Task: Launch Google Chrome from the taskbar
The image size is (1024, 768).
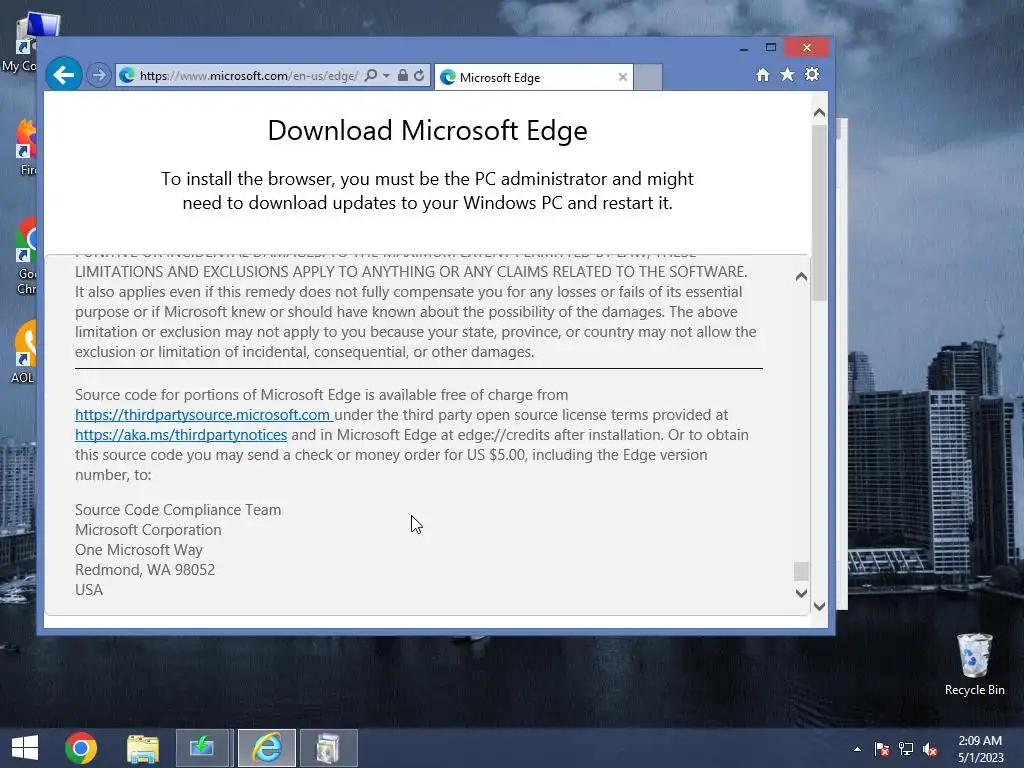Action: click(81, 748)
